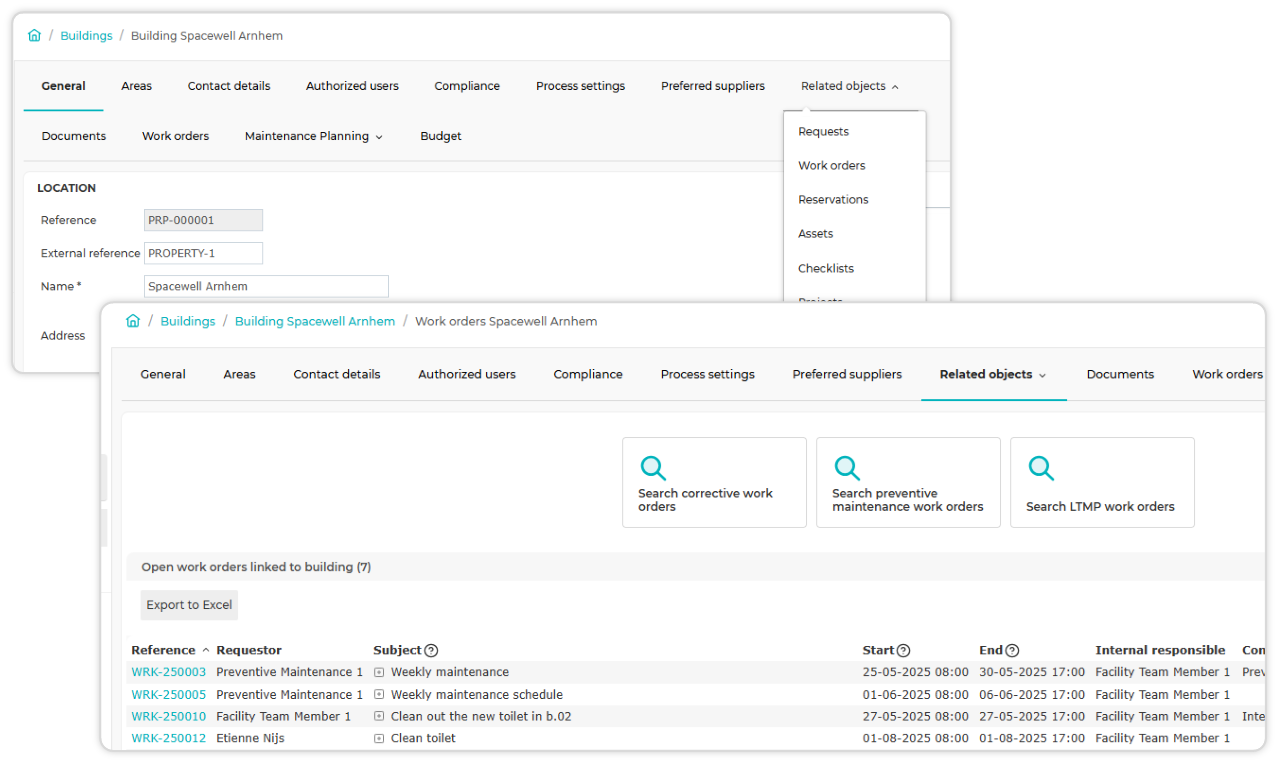Collapse the Related objects dropdown in the back window
1278x763 pixels.
(849, 86)
